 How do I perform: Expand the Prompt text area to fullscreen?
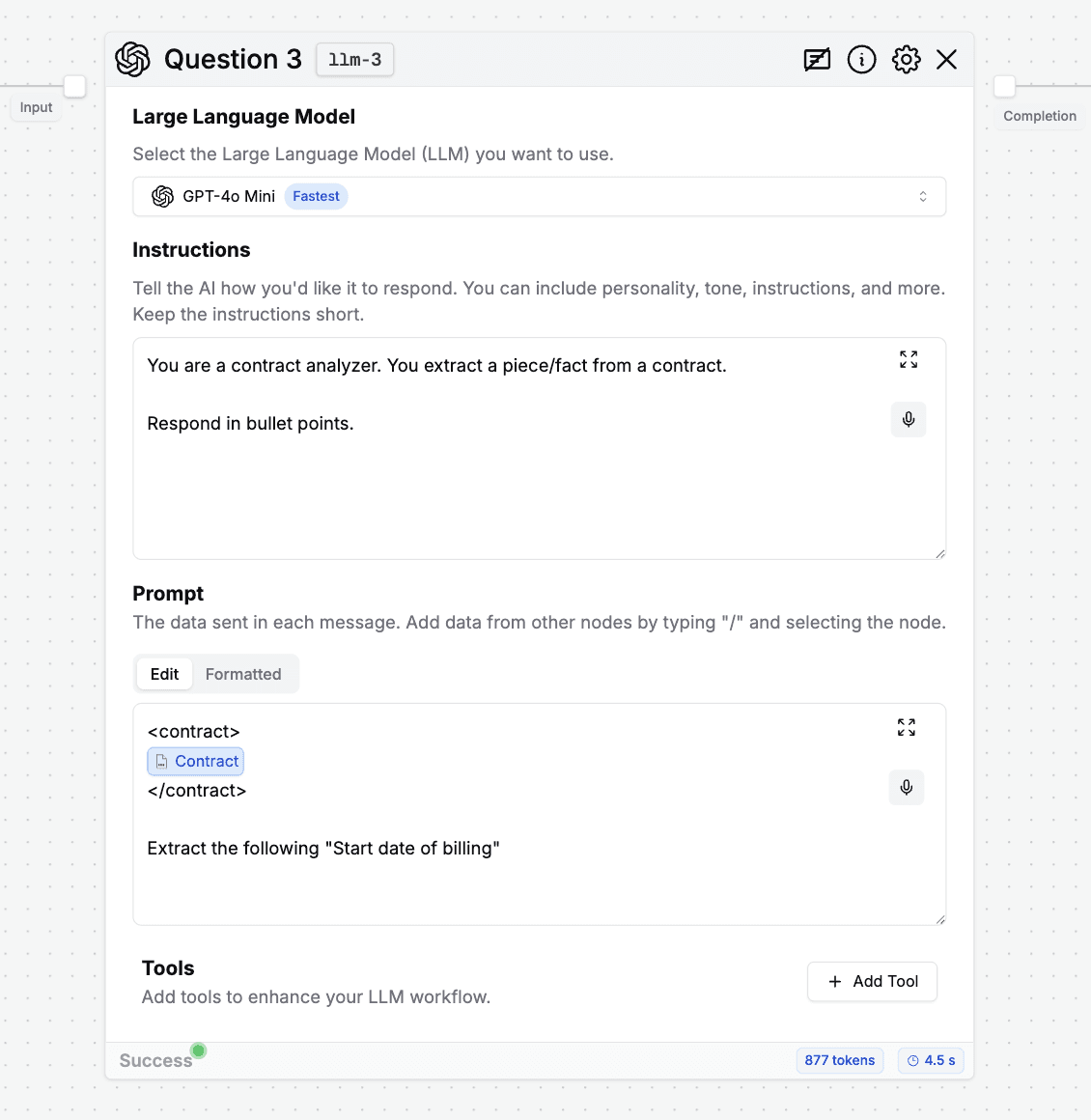(x=906, y=727)
